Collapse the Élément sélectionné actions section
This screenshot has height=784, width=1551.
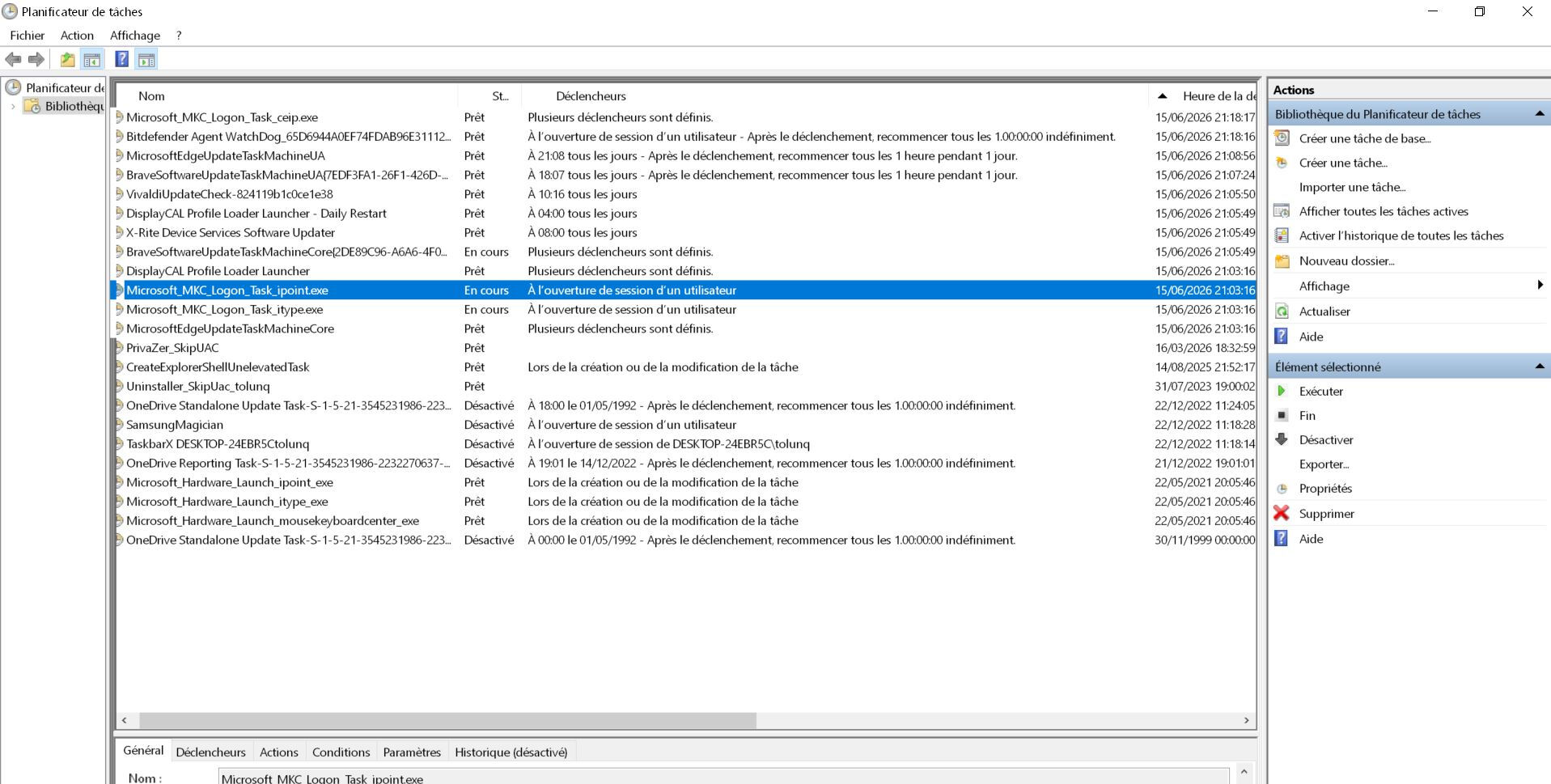[1539, 367]
